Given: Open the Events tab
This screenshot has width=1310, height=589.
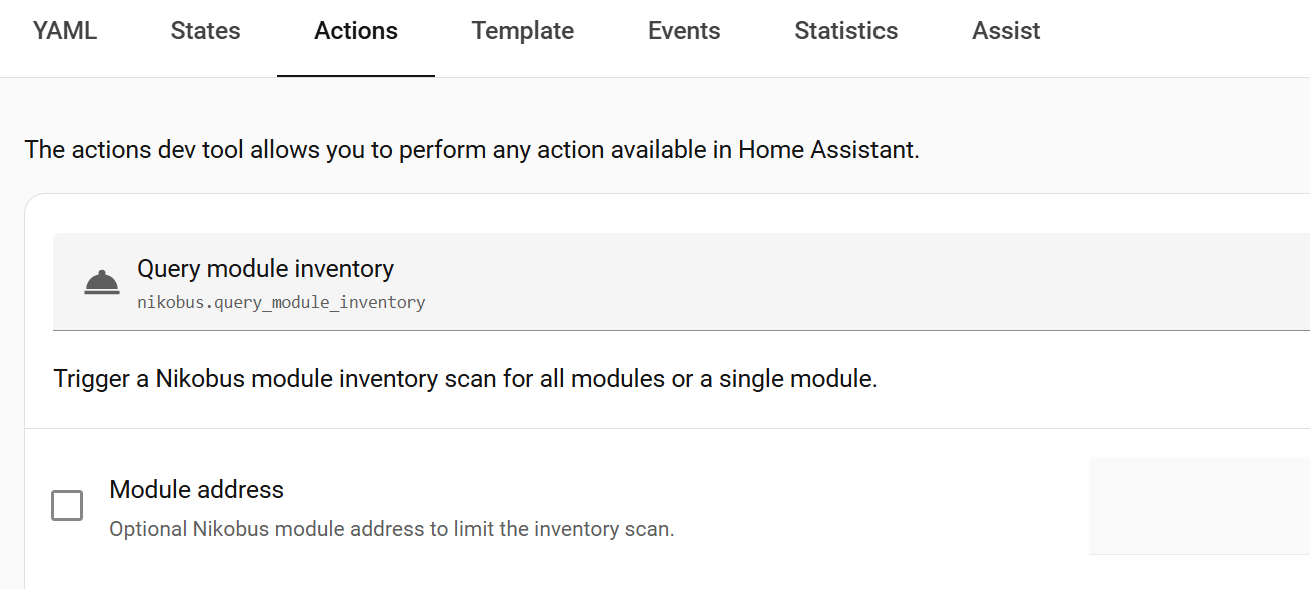Looking at the screenshot, I should 684,31.
